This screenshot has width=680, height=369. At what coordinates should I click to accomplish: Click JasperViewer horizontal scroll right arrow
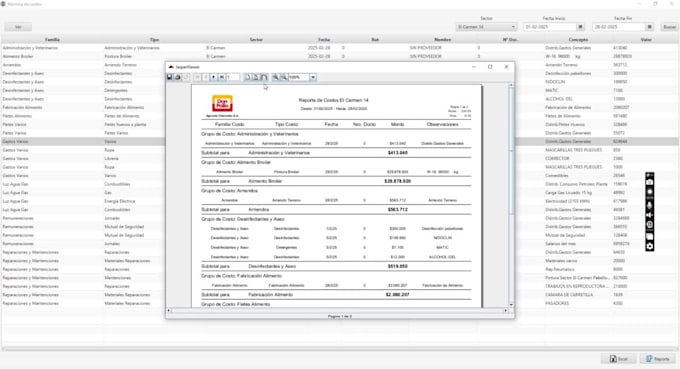[x=506, y=310]
